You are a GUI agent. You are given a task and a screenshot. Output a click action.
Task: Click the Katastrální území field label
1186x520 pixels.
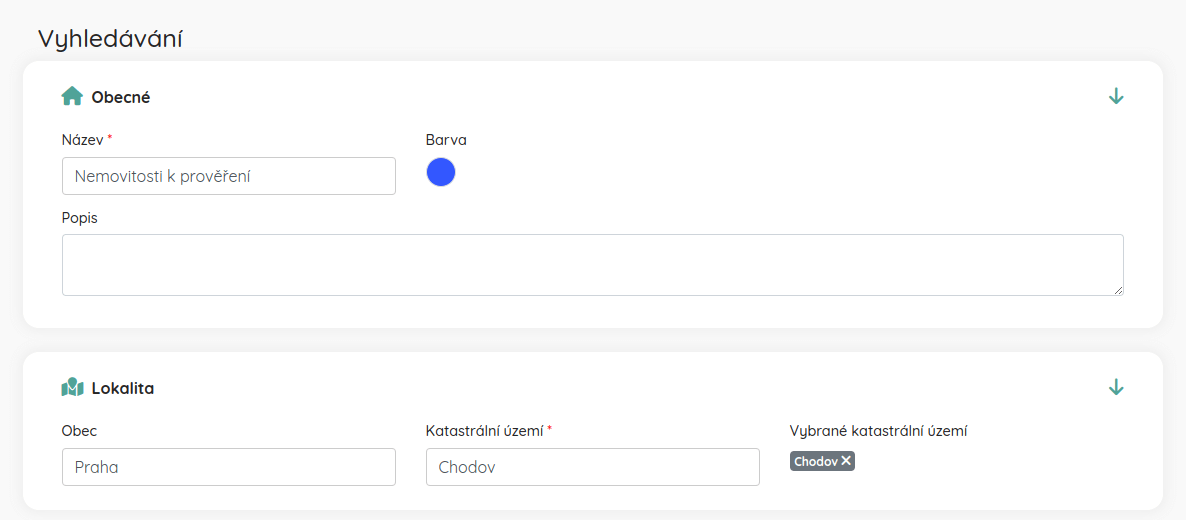(484, 431)
